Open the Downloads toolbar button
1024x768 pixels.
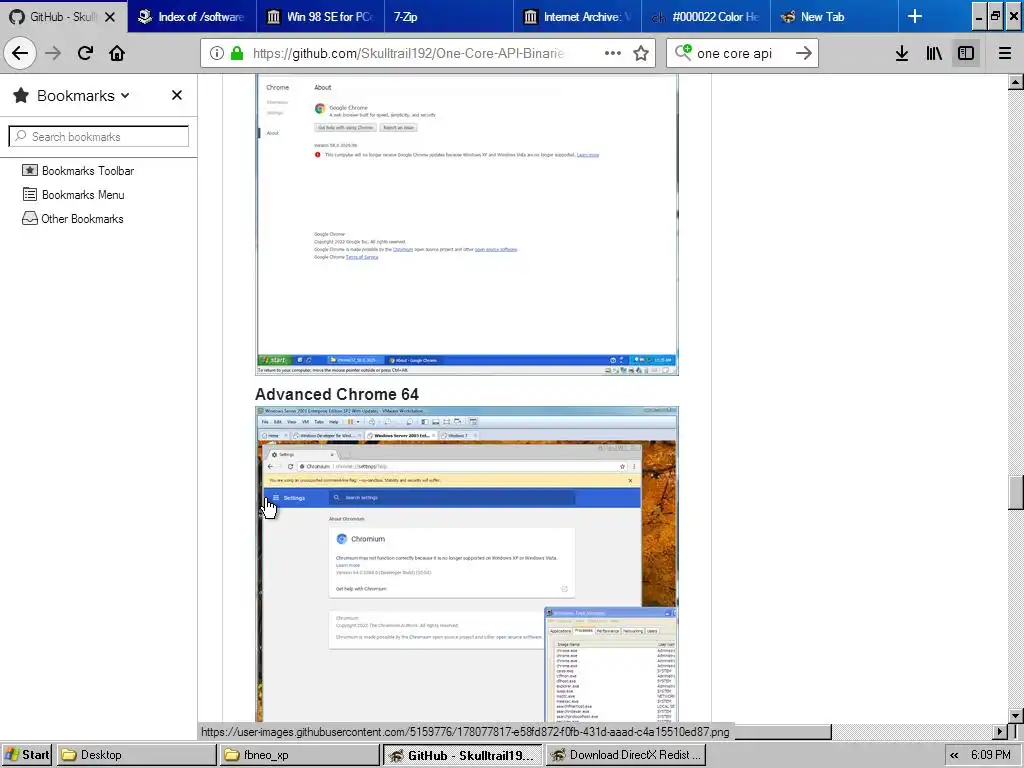[902, 53]
